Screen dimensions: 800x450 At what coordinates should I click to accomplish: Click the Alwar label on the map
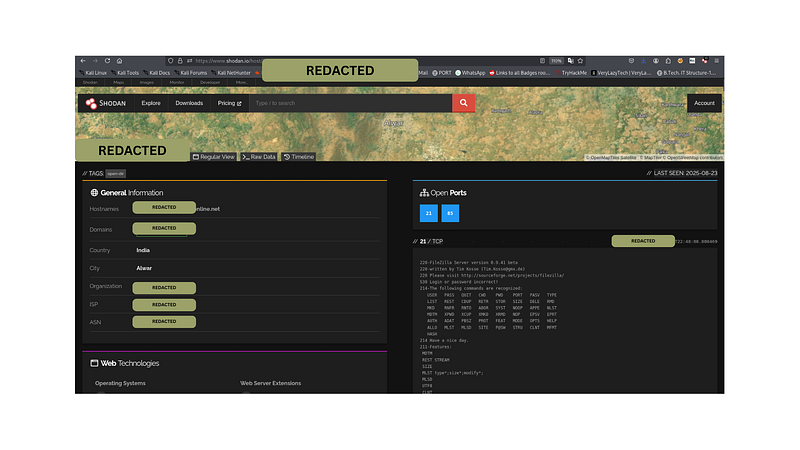click(x=393, y=123)
